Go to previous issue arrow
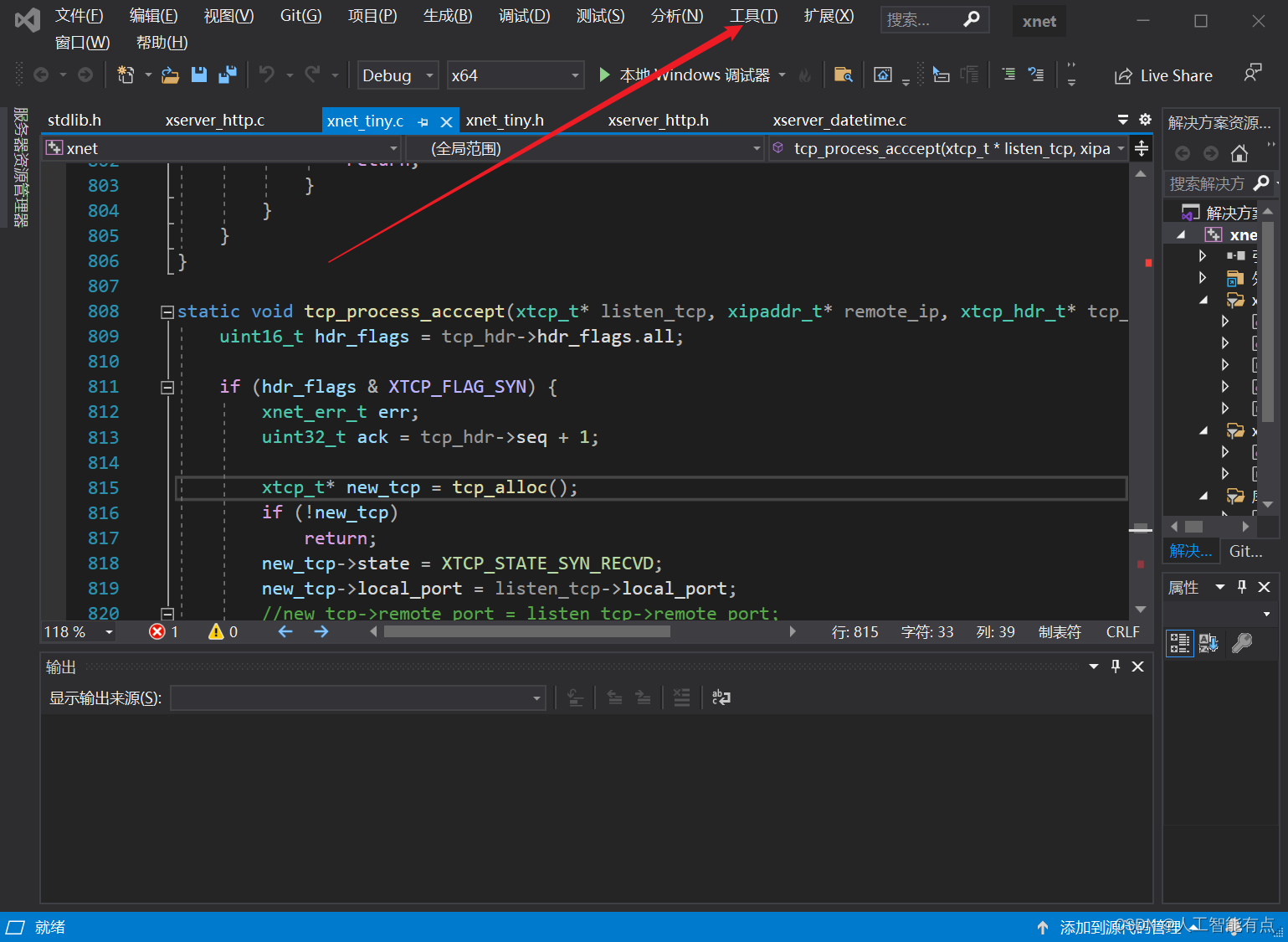Image resolution: width=1288 pixels, height=942 pixels. pos(285,632)
